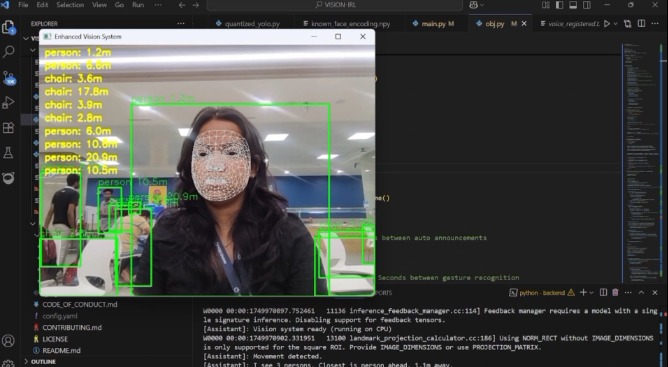
Task: Open Changes compare icon in editor toolbar
Action: (x=628, y=24)
